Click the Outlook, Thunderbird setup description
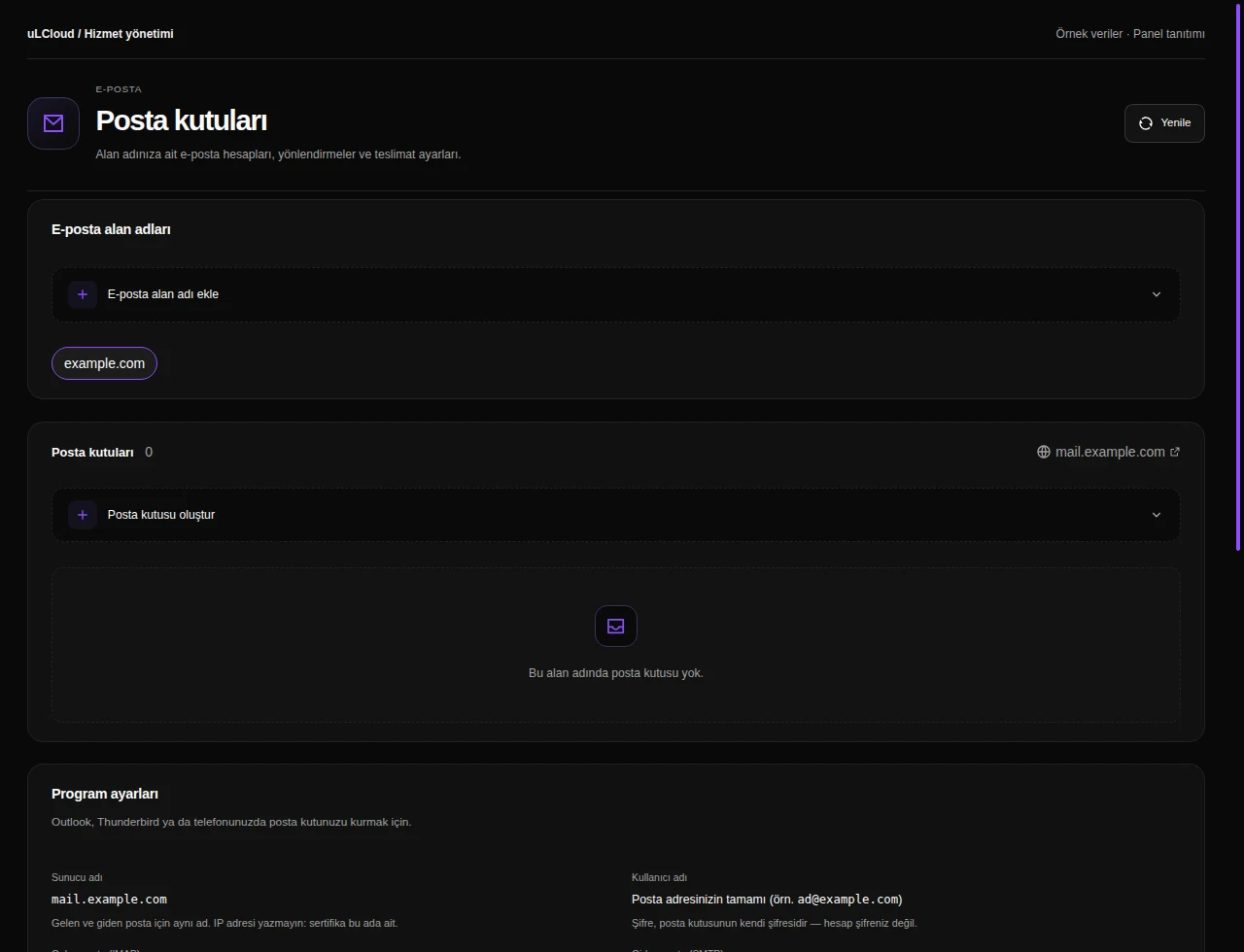The image size is (1244, 952). click(231, 822)
